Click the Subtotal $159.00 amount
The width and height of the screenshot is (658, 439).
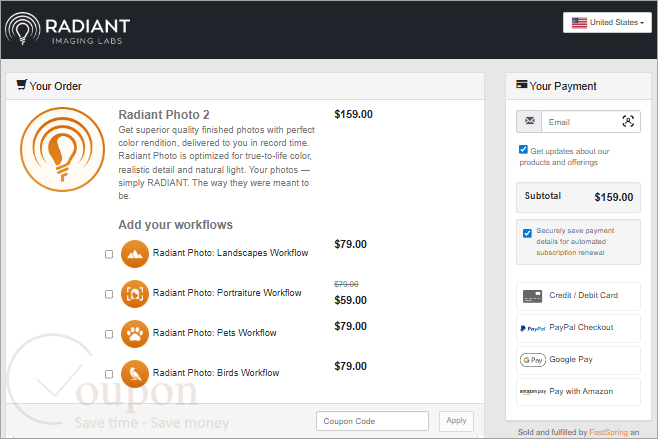point(614,197)
